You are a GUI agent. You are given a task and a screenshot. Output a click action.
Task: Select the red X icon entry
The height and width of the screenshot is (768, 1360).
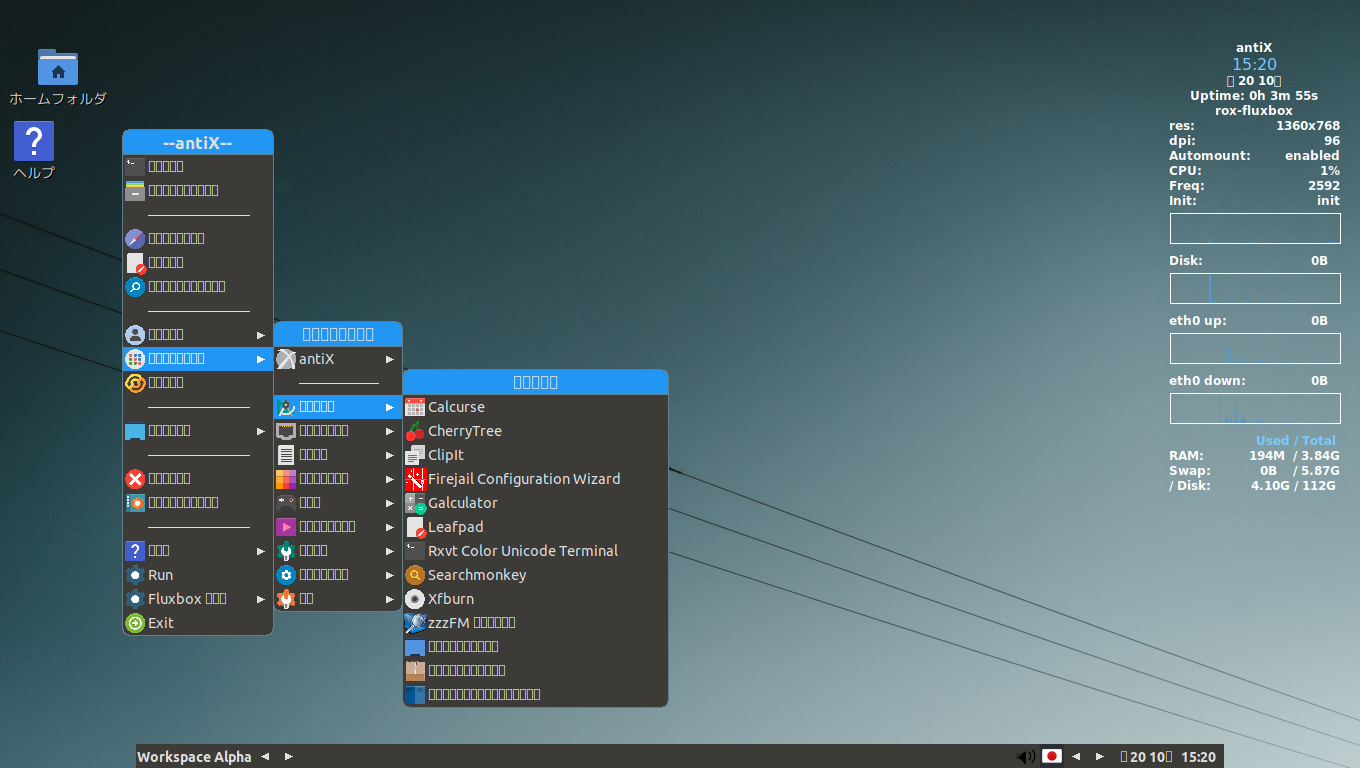click(198, 479)
